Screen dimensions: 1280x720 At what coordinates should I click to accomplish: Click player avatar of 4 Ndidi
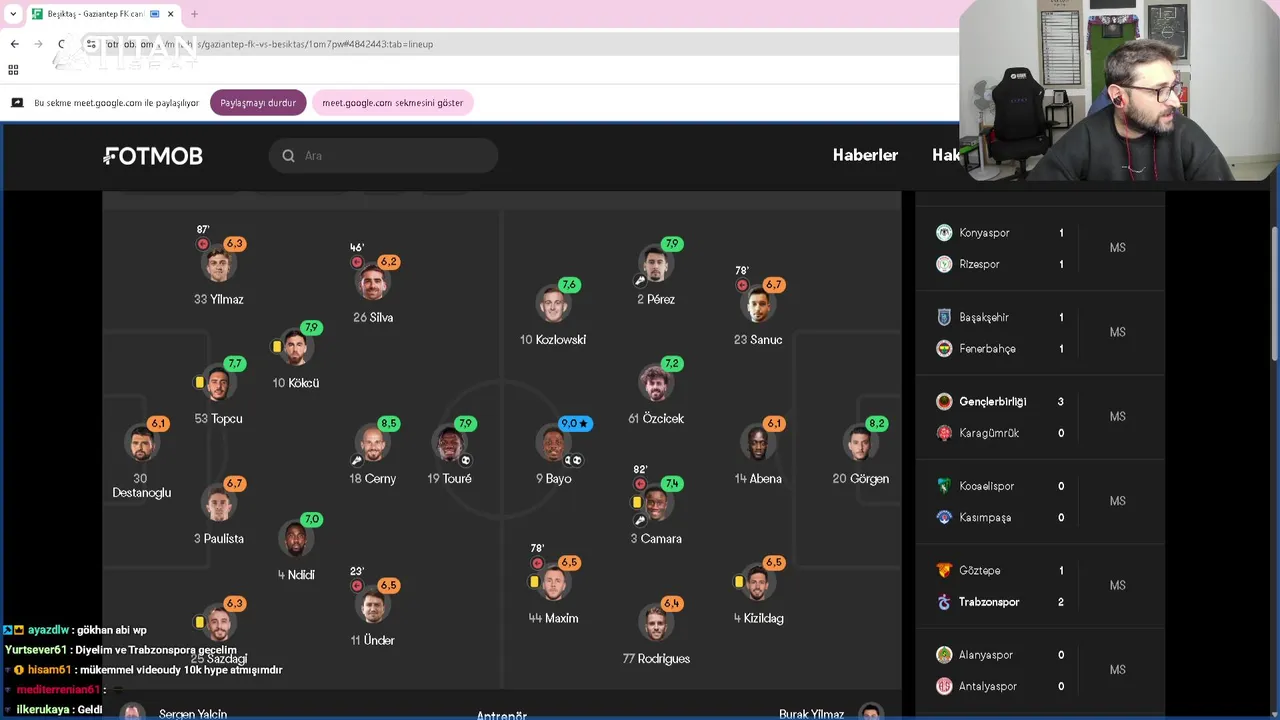click(x=296, y=540)
